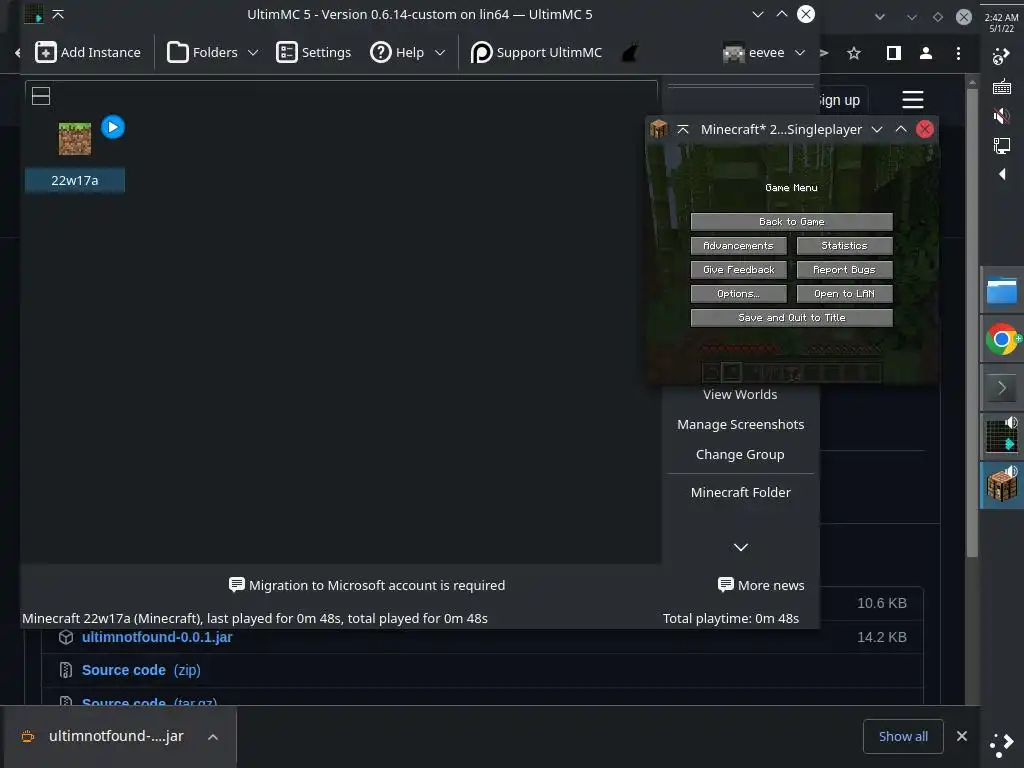The image size is (1024, 768).
Task: Click the cat icon in toolbar
Action: click(630, 52)
